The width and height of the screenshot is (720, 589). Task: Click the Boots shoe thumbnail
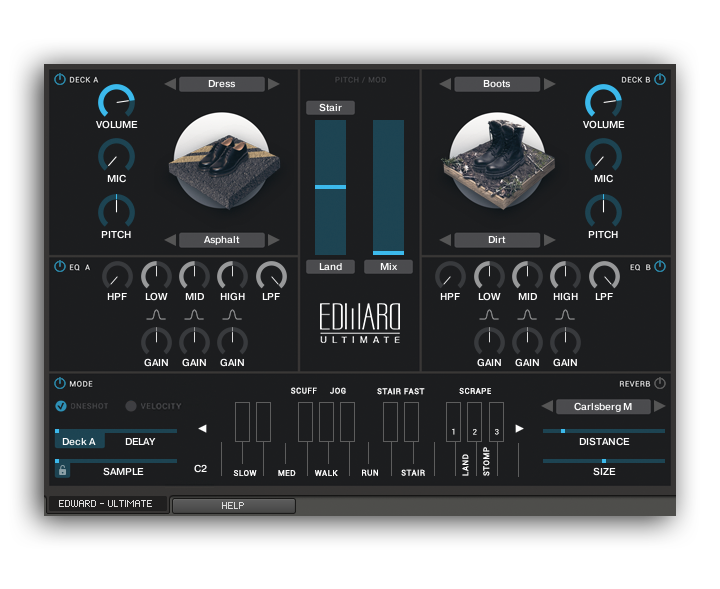[x=496, y=159]
